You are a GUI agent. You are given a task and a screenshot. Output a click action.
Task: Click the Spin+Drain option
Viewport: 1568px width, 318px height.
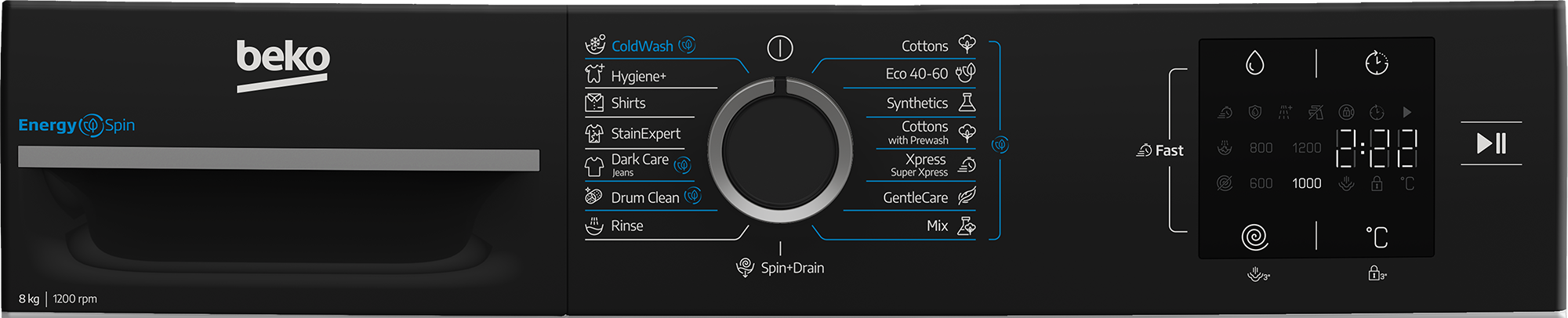(791, 268)
